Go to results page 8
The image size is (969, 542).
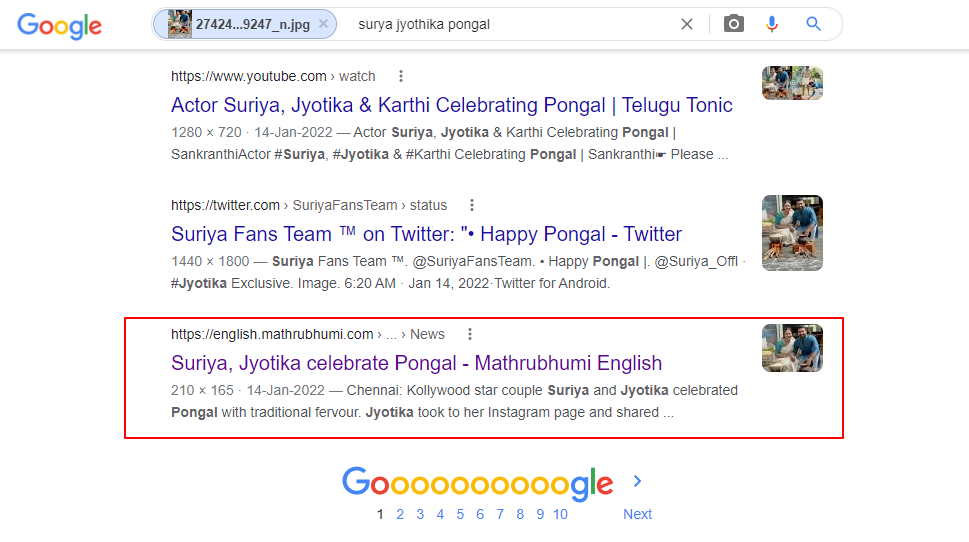[x=520, y=514]
